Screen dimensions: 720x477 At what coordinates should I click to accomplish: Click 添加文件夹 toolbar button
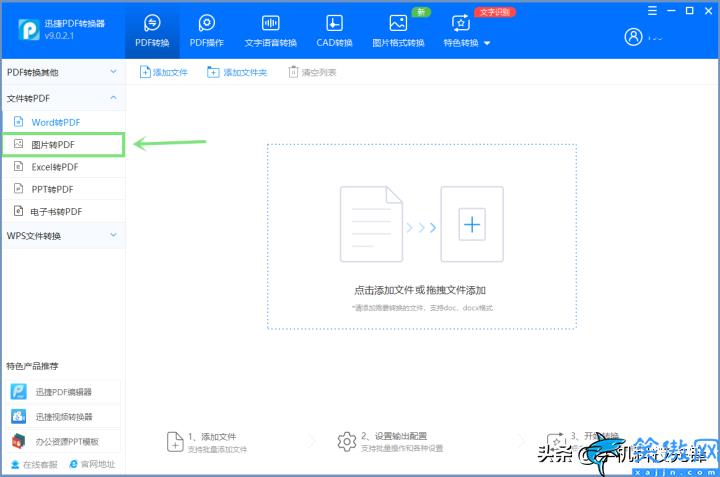237,72
